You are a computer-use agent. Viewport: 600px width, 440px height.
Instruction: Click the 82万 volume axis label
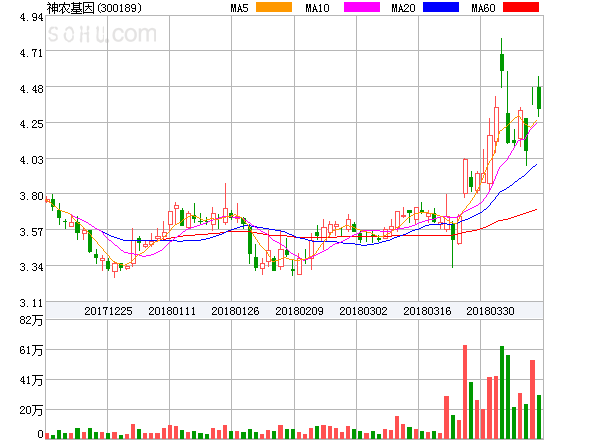[x=31, y=320]
